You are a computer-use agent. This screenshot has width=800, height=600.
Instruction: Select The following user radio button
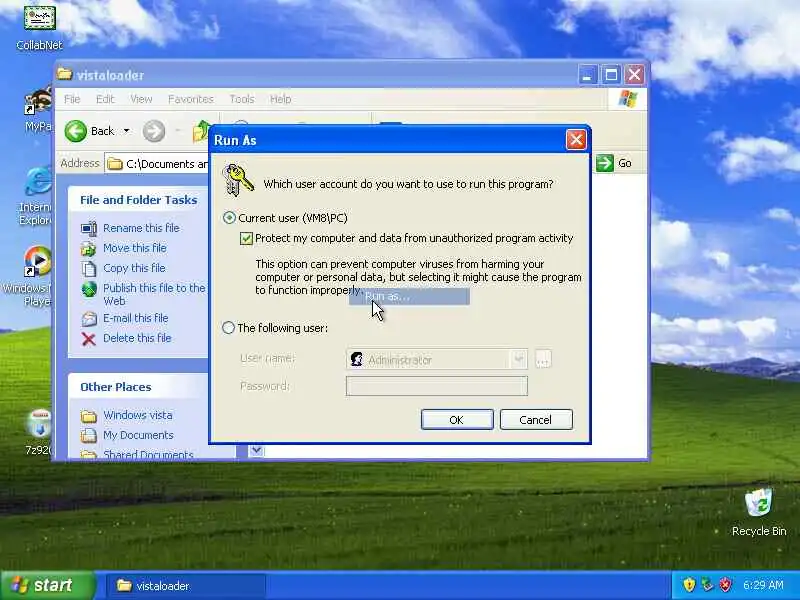click(228, 328)
